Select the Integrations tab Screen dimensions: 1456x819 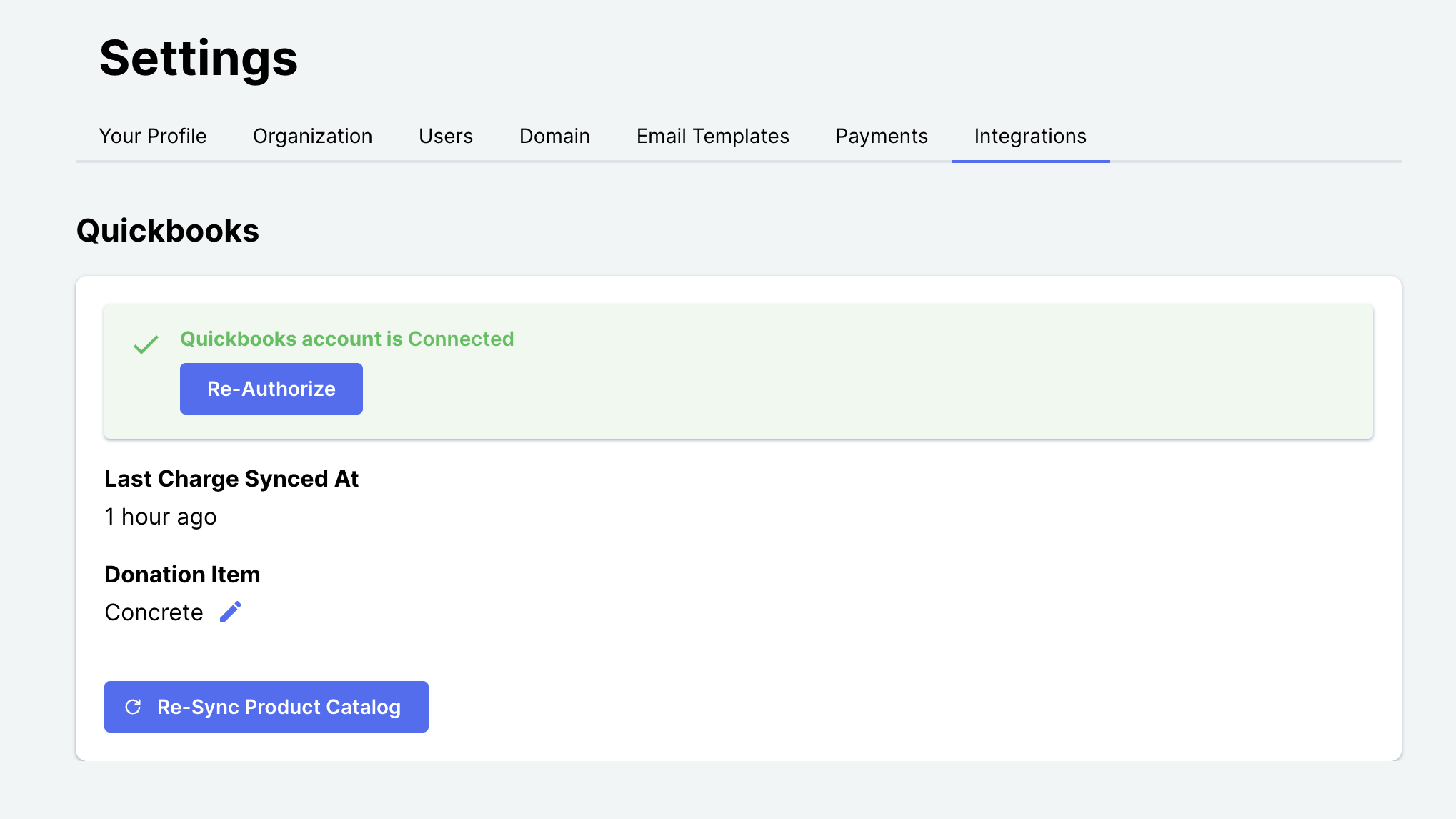coord(1030,136)
